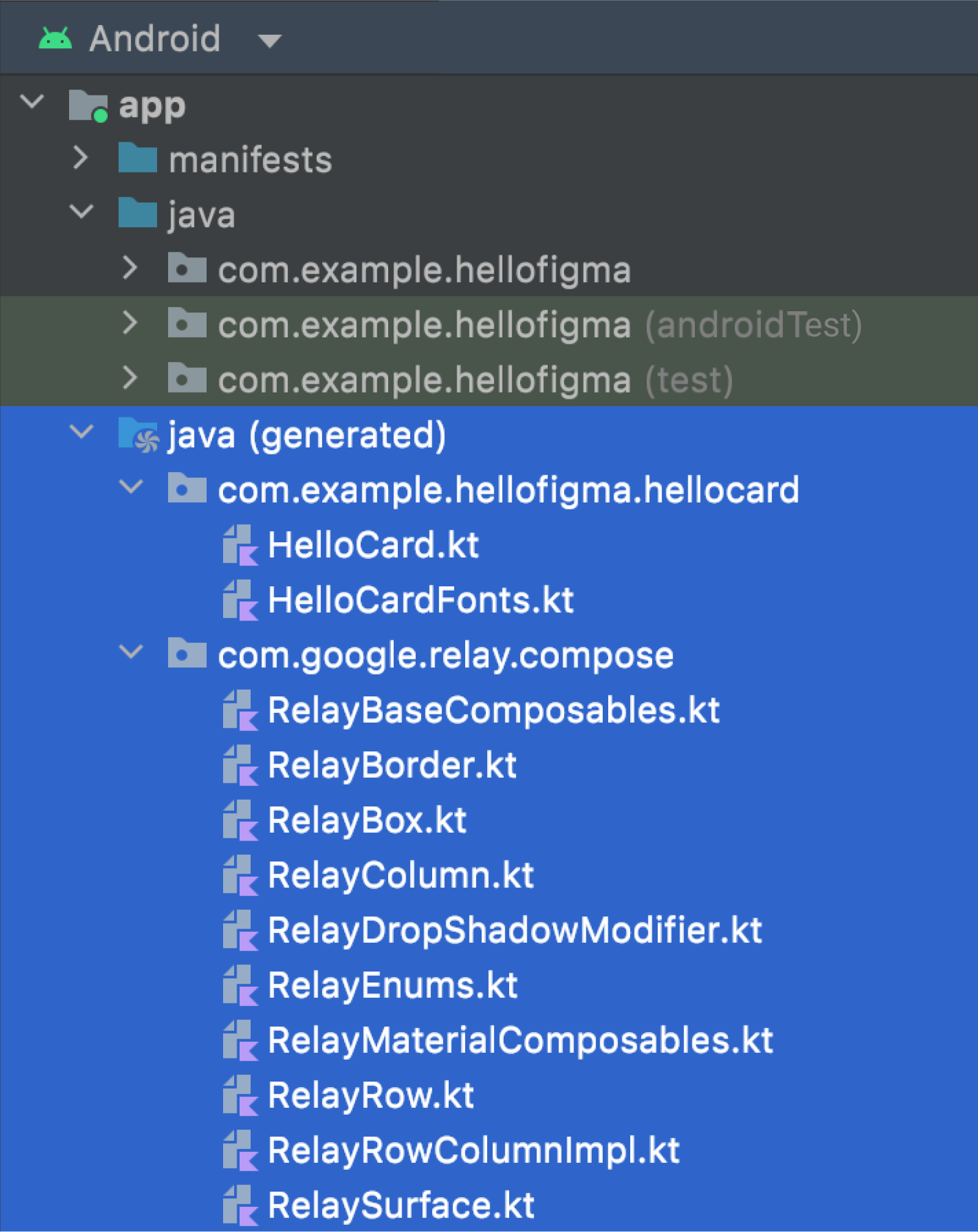This screenshot has height=1232, width=978.
Task: Click the RelayColumn.kt file icon
Action: pyautogui.click(x=240, y=875)
